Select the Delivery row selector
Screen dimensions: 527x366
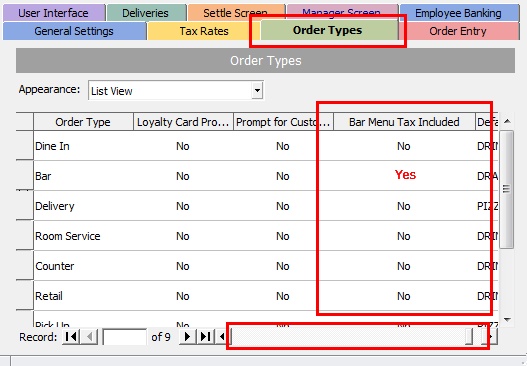pyautogui.click(x=24, y=205)
